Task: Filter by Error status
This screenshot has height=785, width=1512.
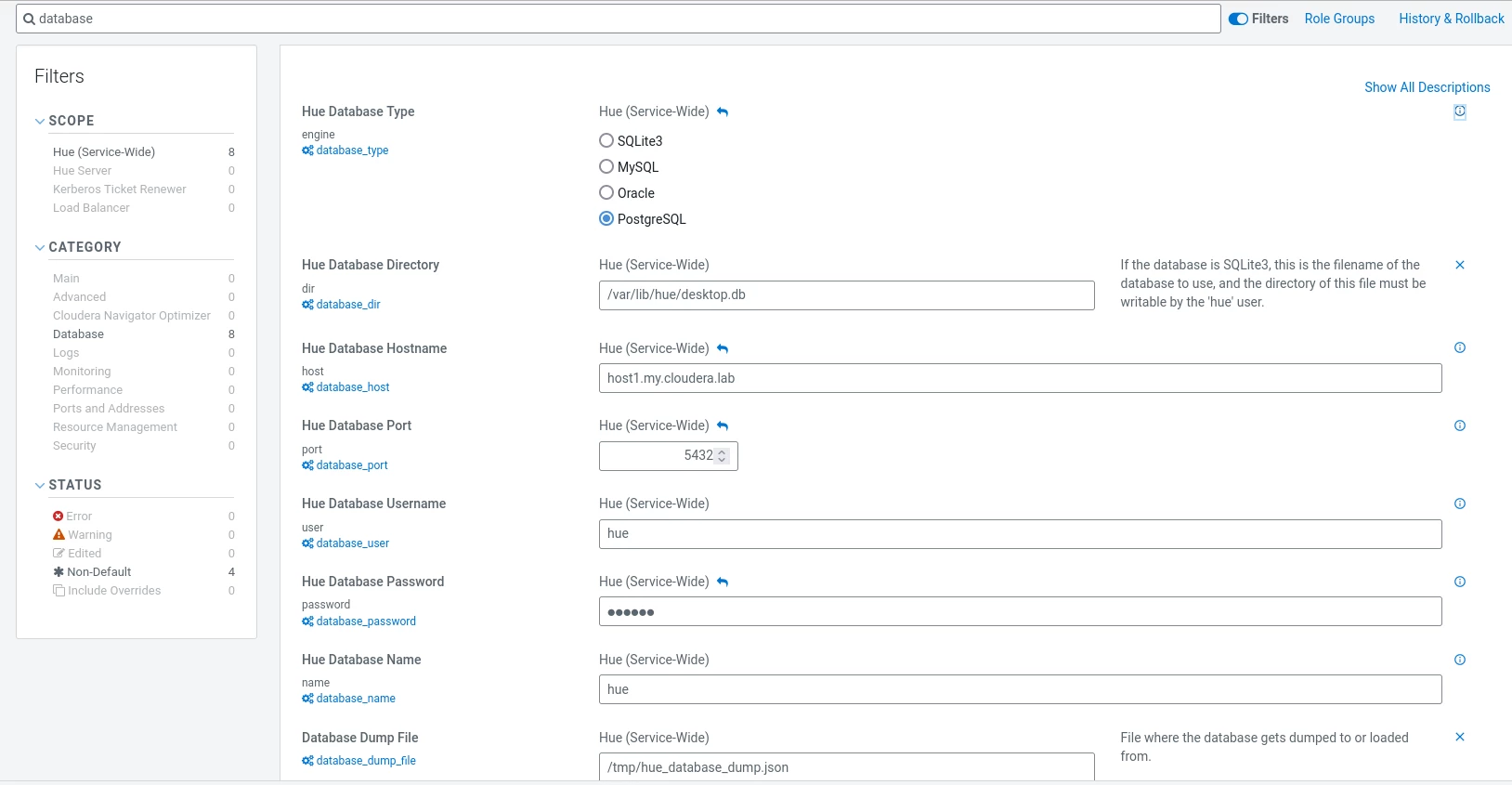Action: [79, 516]
